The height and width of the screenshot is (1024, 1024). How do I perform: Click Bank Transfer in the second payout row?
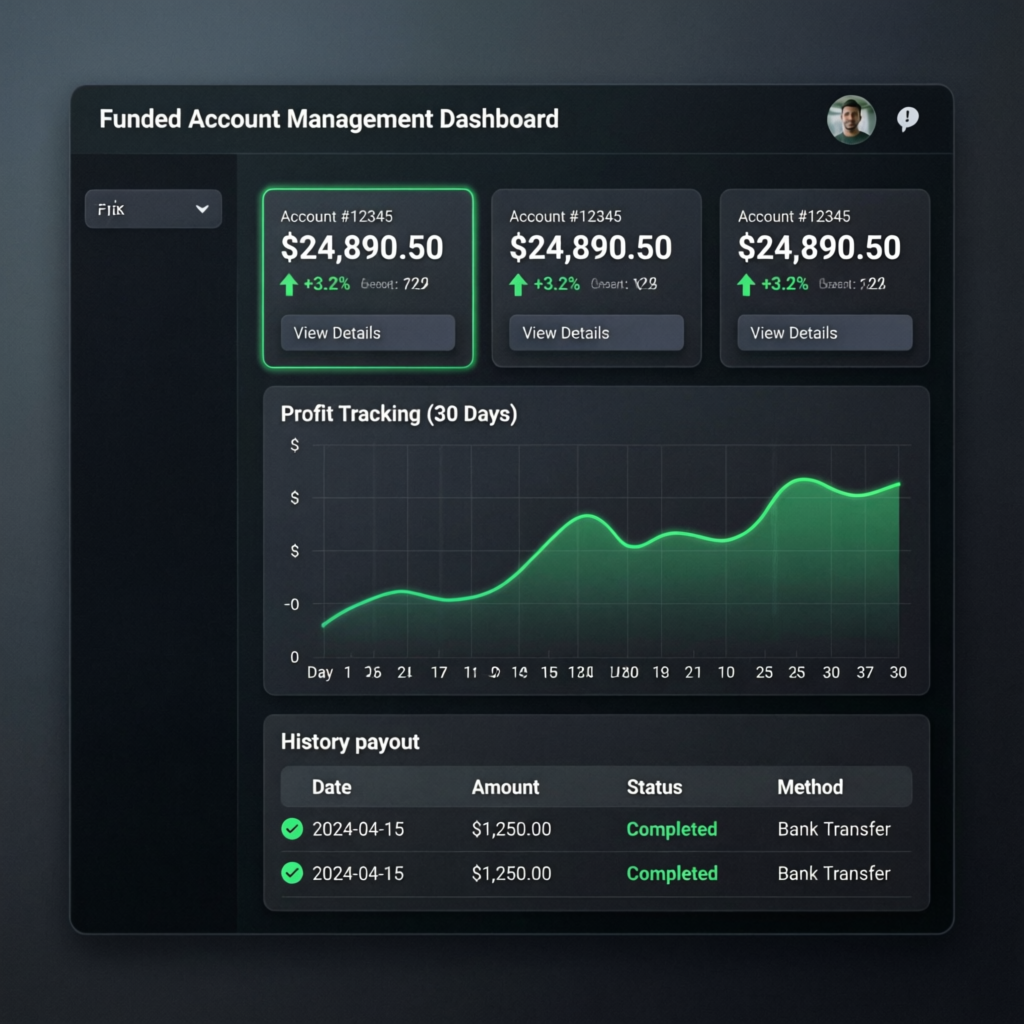coord(834,874)
